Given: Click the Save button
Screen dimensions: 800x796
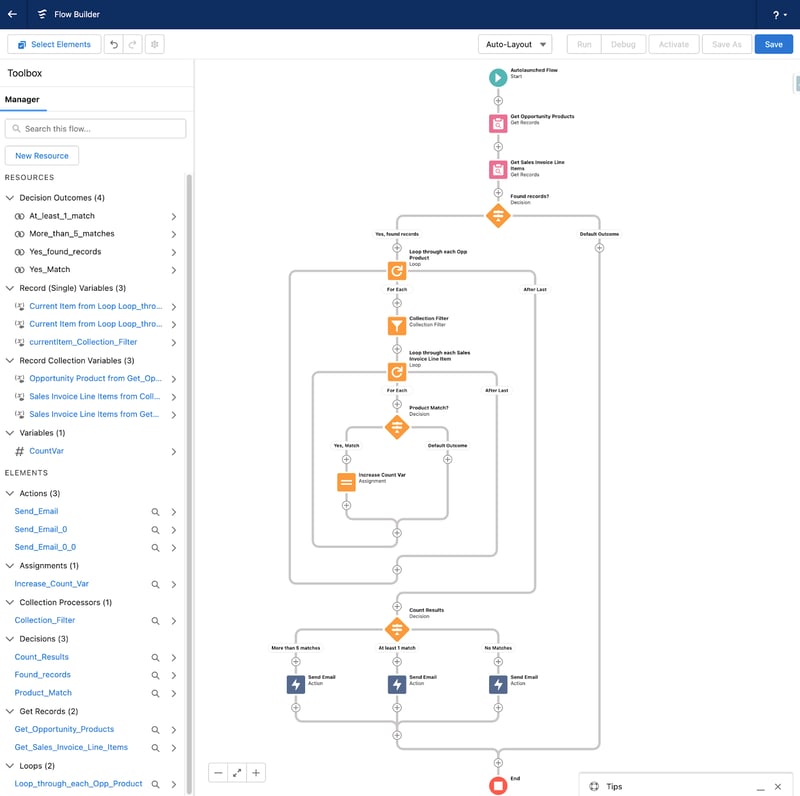Looking at the screenshot, I should tap(774, 44).
